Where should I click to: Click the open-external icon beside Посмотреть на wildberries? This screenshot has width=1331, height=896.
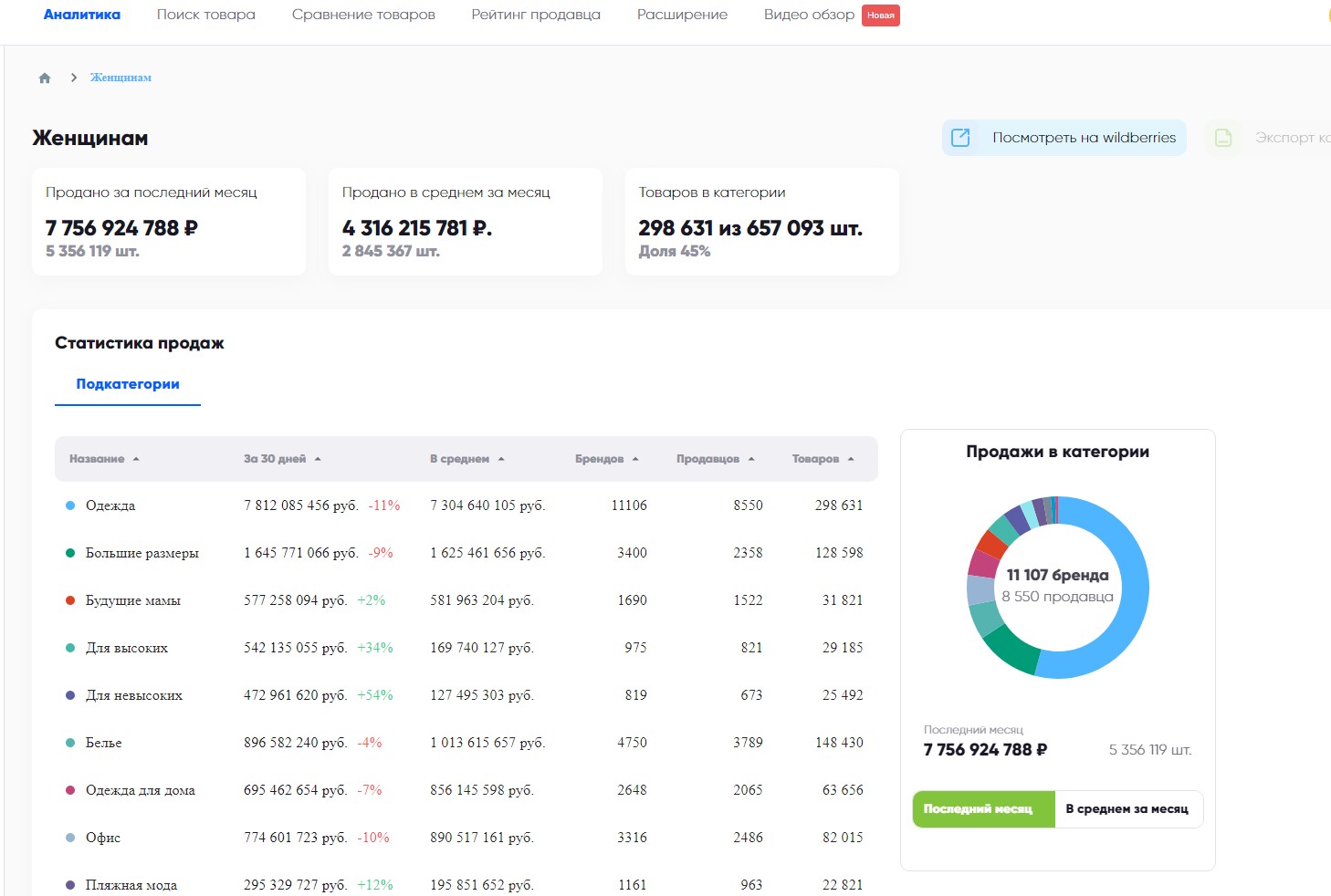[x=960, y=138]
